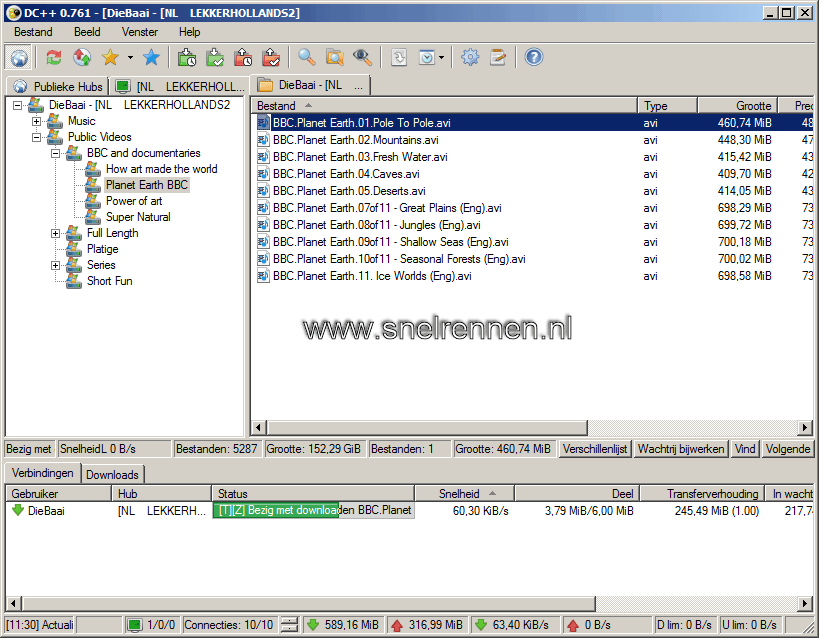Select the Verbindingen tab
The height and width of the screenshot is (638, 819).
[x=43, y=473]
